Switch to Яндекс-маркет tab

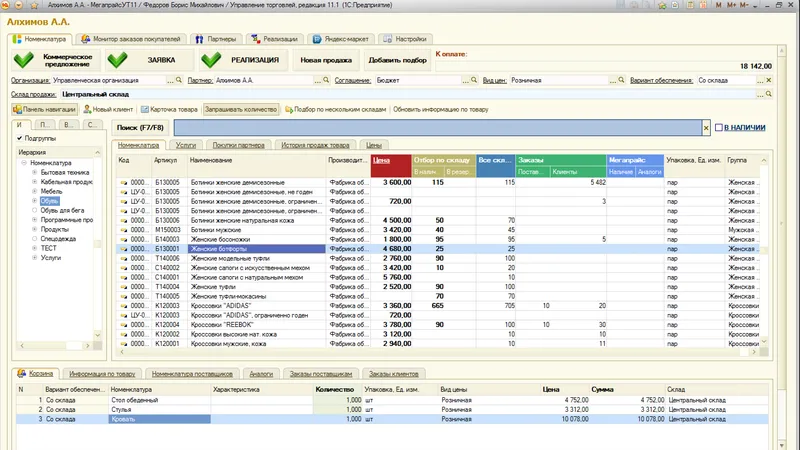click(x=341, y=39)
